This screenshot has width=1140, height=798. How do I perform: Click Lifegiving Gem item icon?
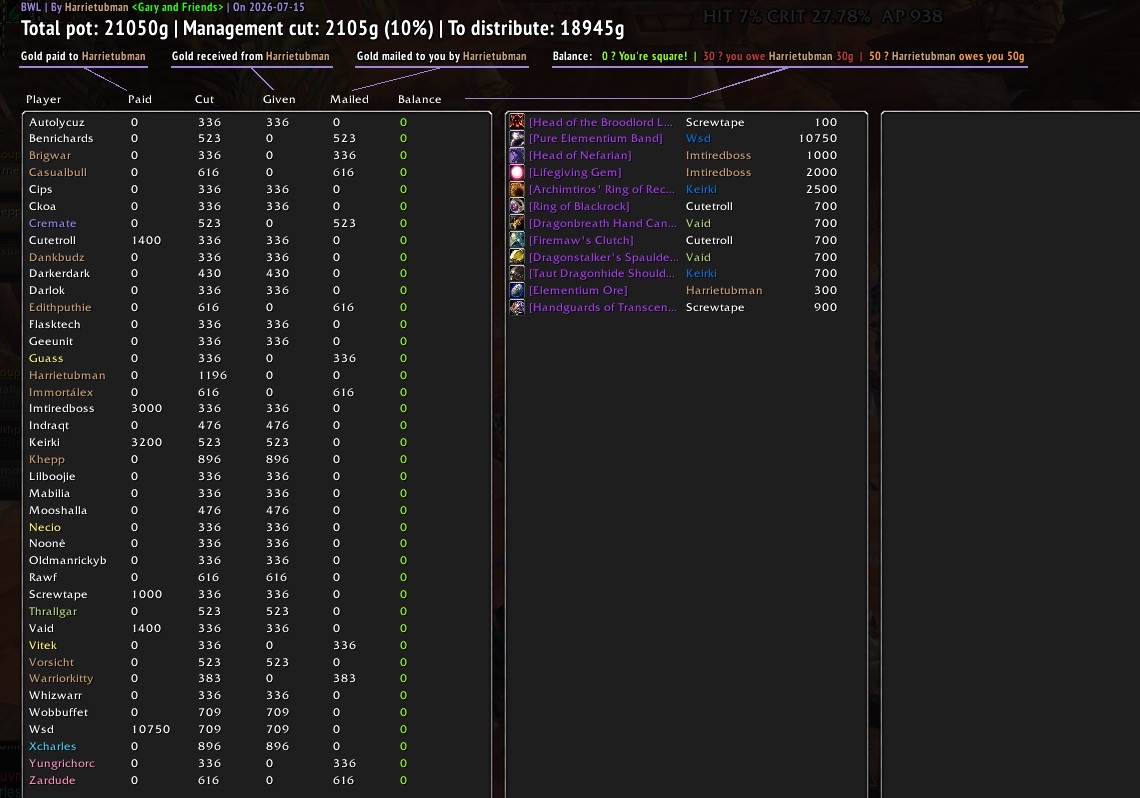517,172
